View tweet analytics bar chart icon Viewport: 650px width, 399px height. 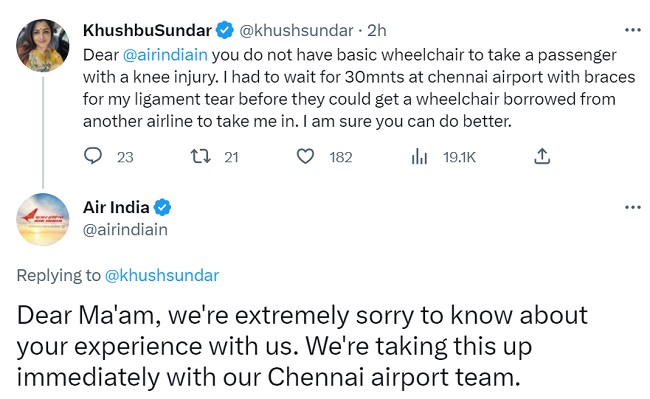click(419, 157)
